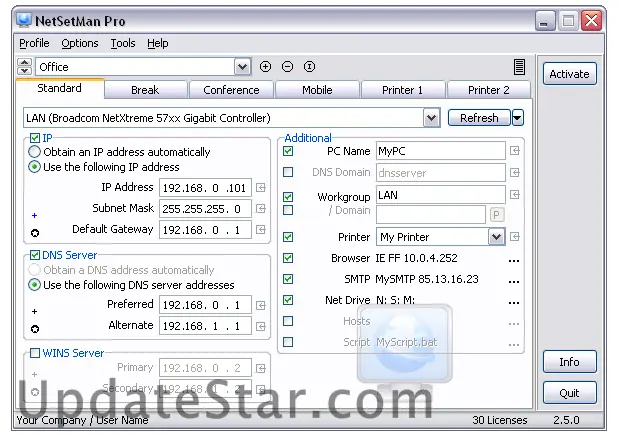Click gear icon beside Alternate DNS

(35, 329)
